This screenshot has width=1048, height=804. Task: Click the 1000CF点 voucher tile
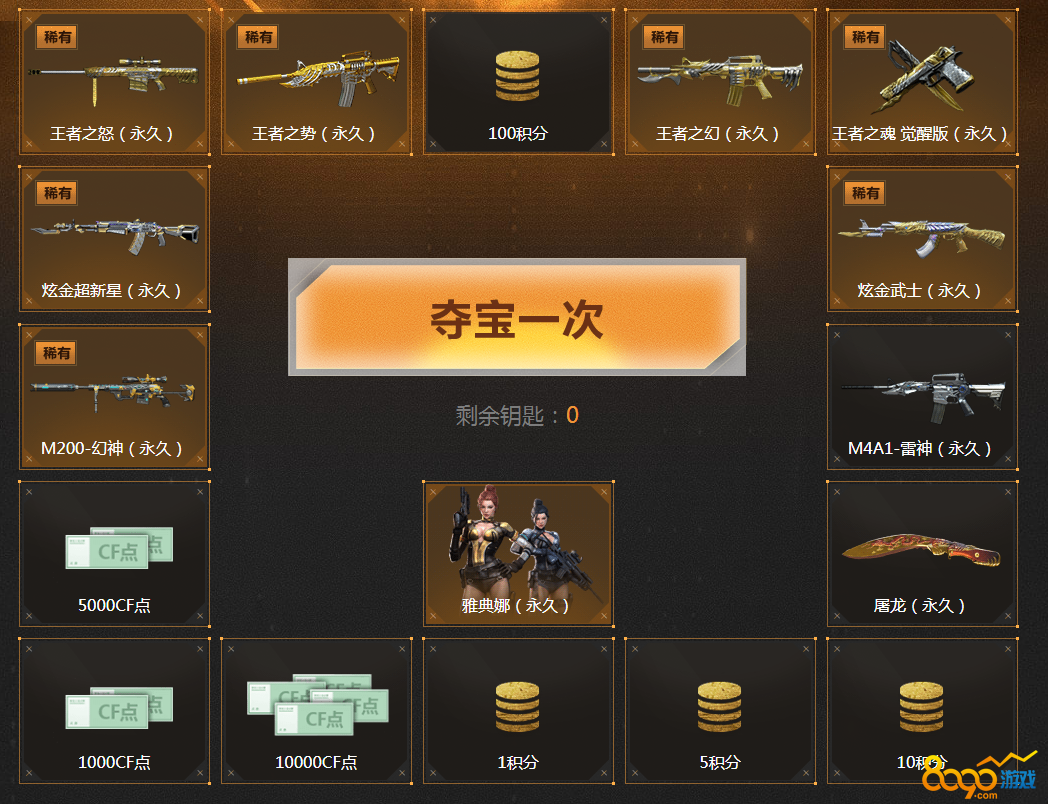tap(114, 711)
